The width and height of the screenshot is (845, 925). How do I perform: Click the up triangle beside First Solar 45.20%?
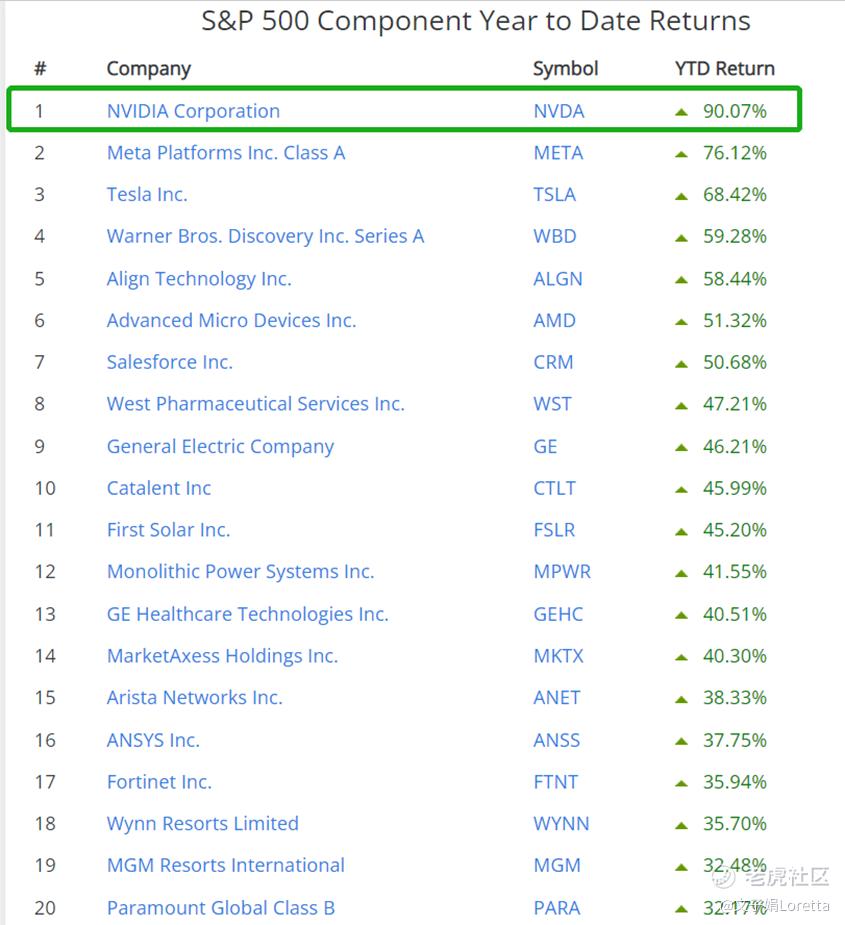coord(682,532)
